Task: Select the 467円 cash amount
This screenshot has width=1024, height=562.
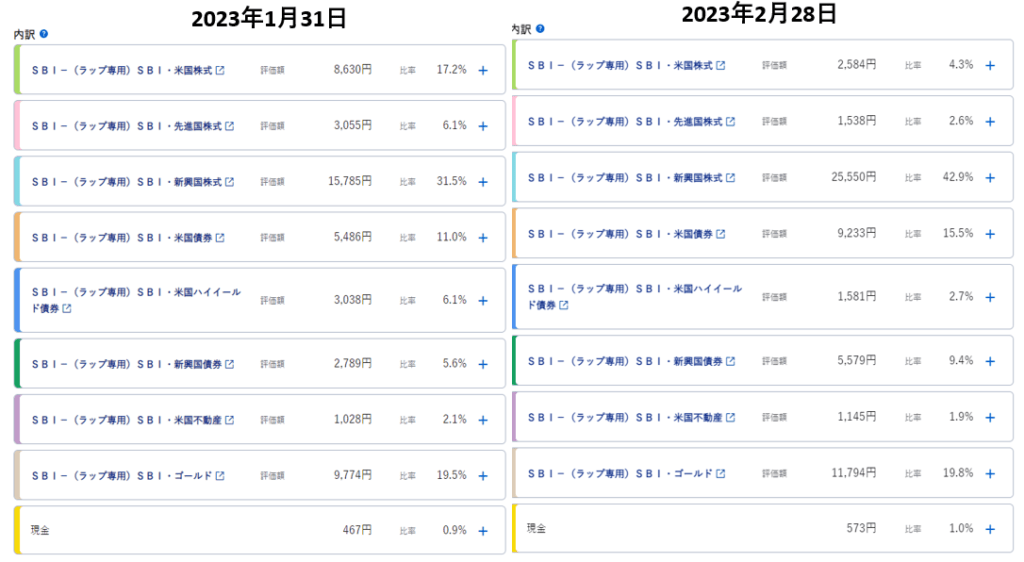Action: pos(357,530)
